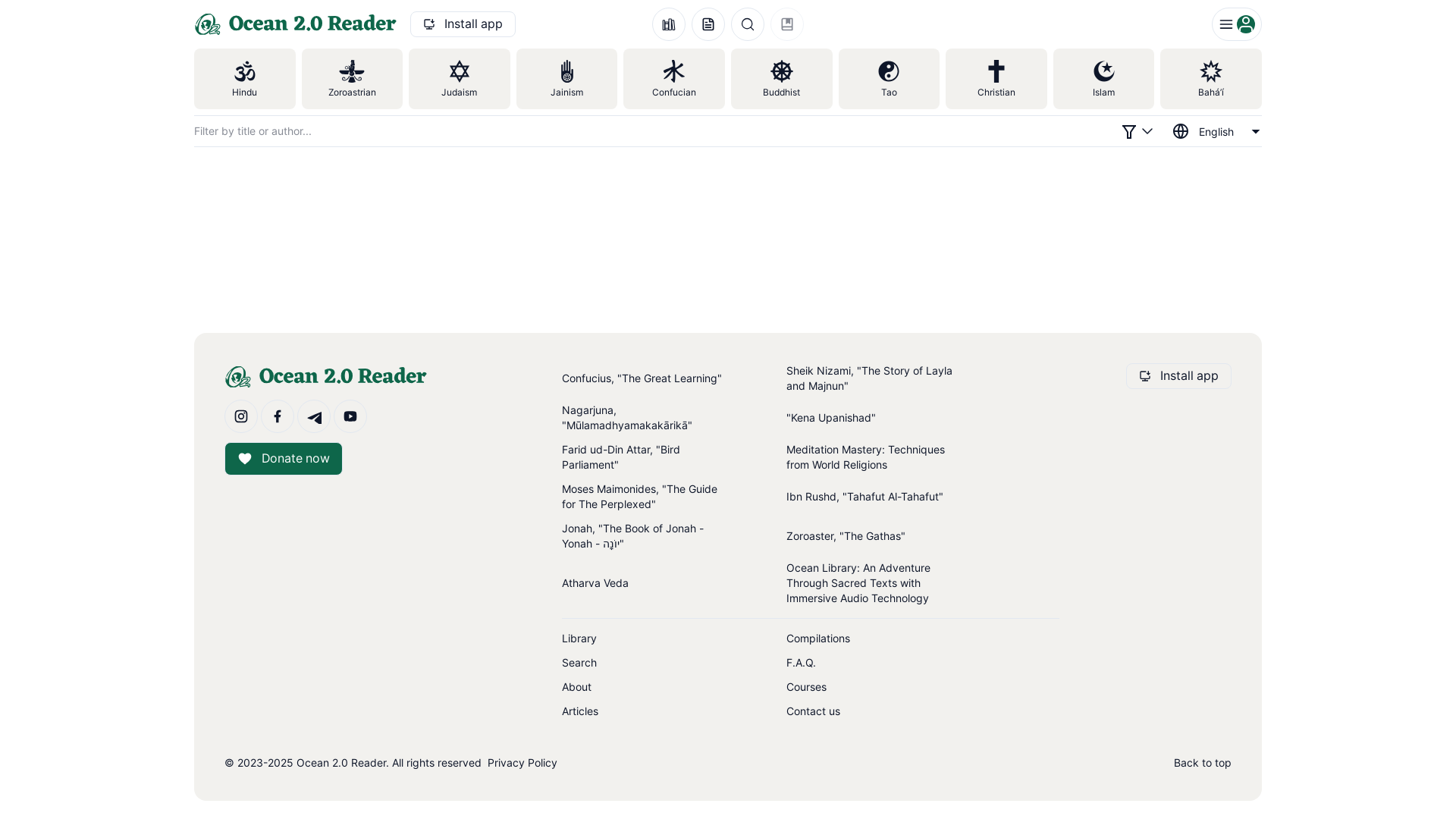Go to Compilations from footer menu
Viewport: 1456px width, 819px height.
pos(818,639)
